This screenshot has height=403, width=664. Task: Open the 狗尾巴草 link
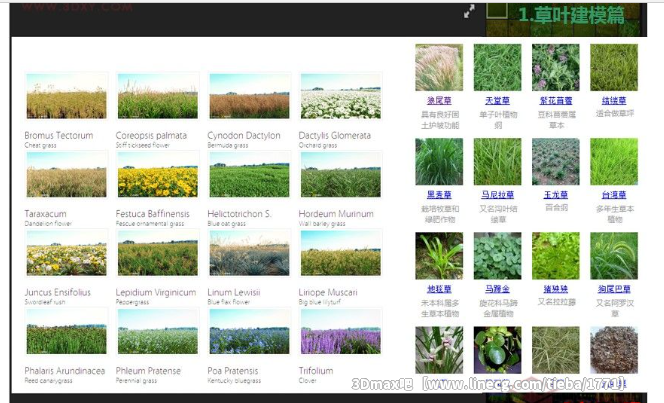point(613,289)
